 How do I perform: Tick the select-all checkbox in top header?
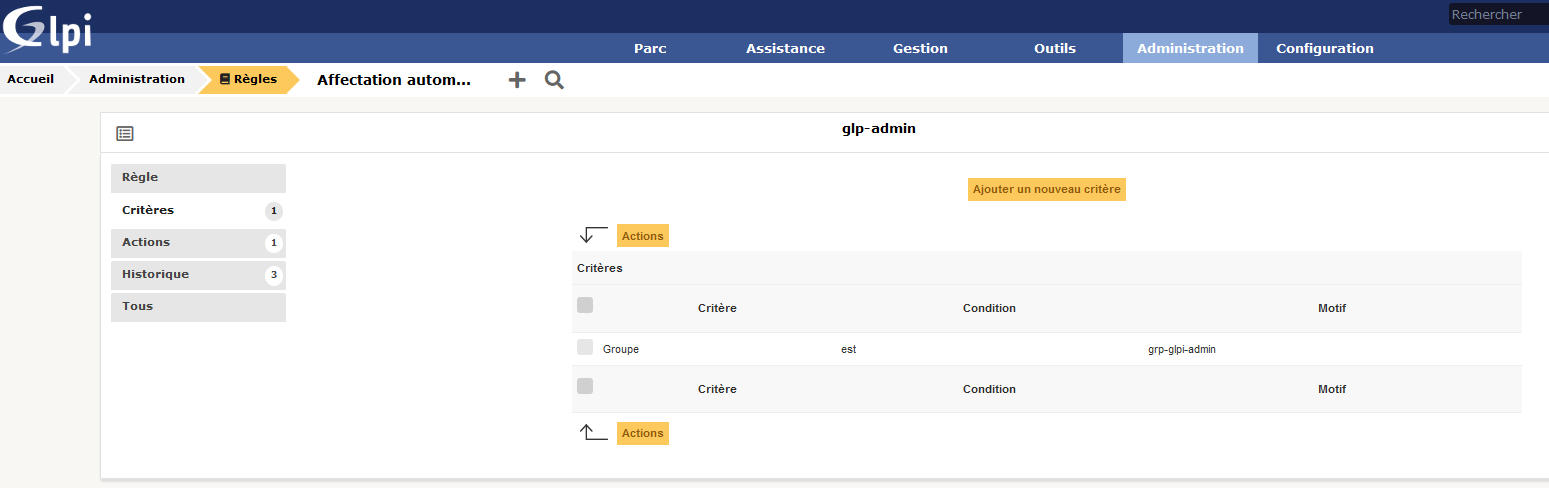coord(585,305)
